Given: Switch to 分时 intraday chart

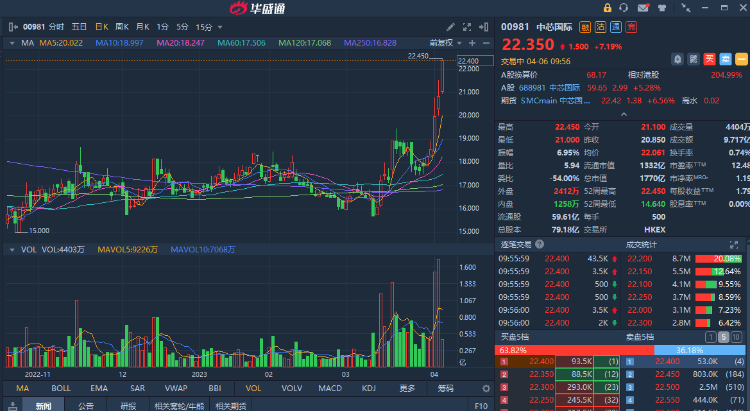Looking at the screenshot, I should tap(56, 27).
